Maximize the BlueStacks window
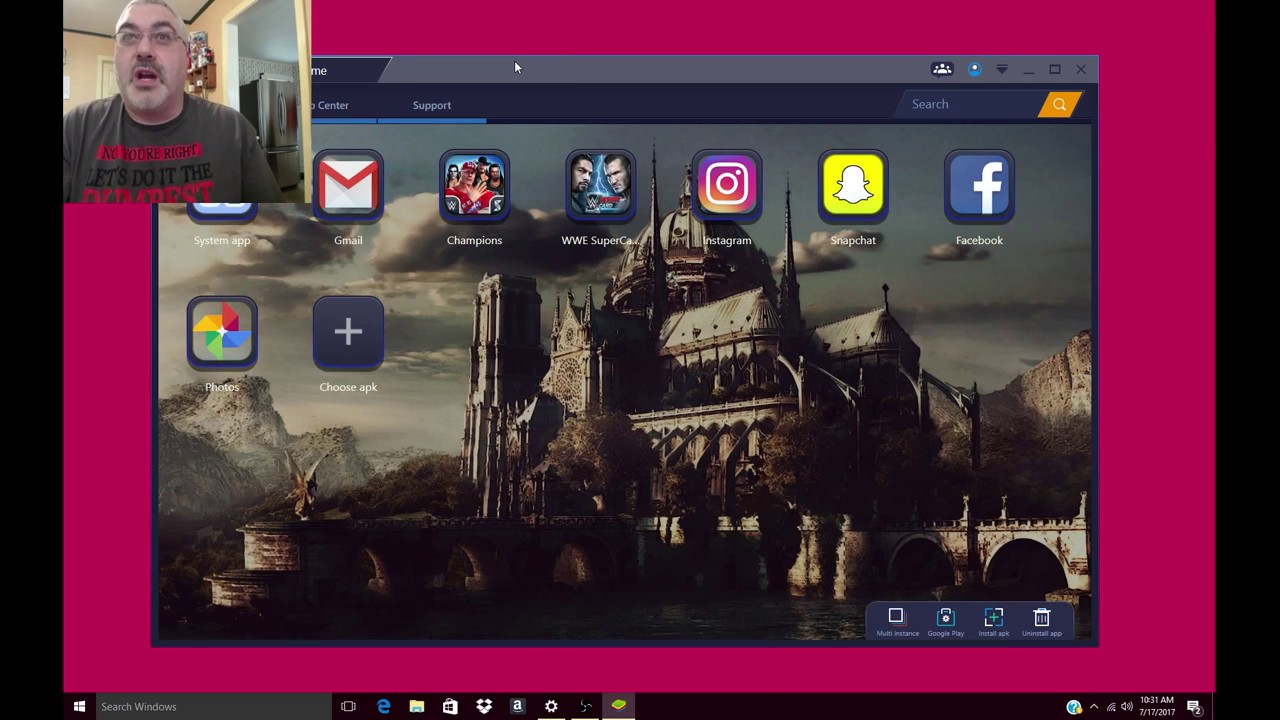This screenshot has width=1280, height=720. click(1054, 69)
